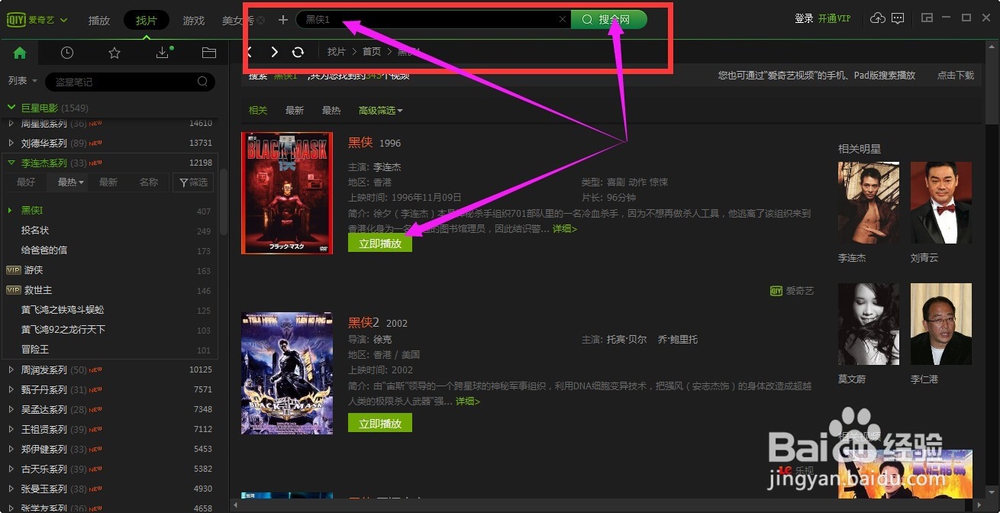Sort sidebar list by 名称
Viewport: 1000px width, 513px height.
point(149,182)
